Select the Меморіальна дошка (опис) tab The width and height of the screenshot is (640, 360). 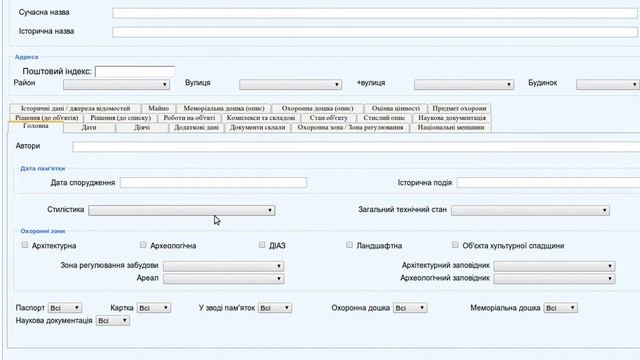tap(224, 109)
